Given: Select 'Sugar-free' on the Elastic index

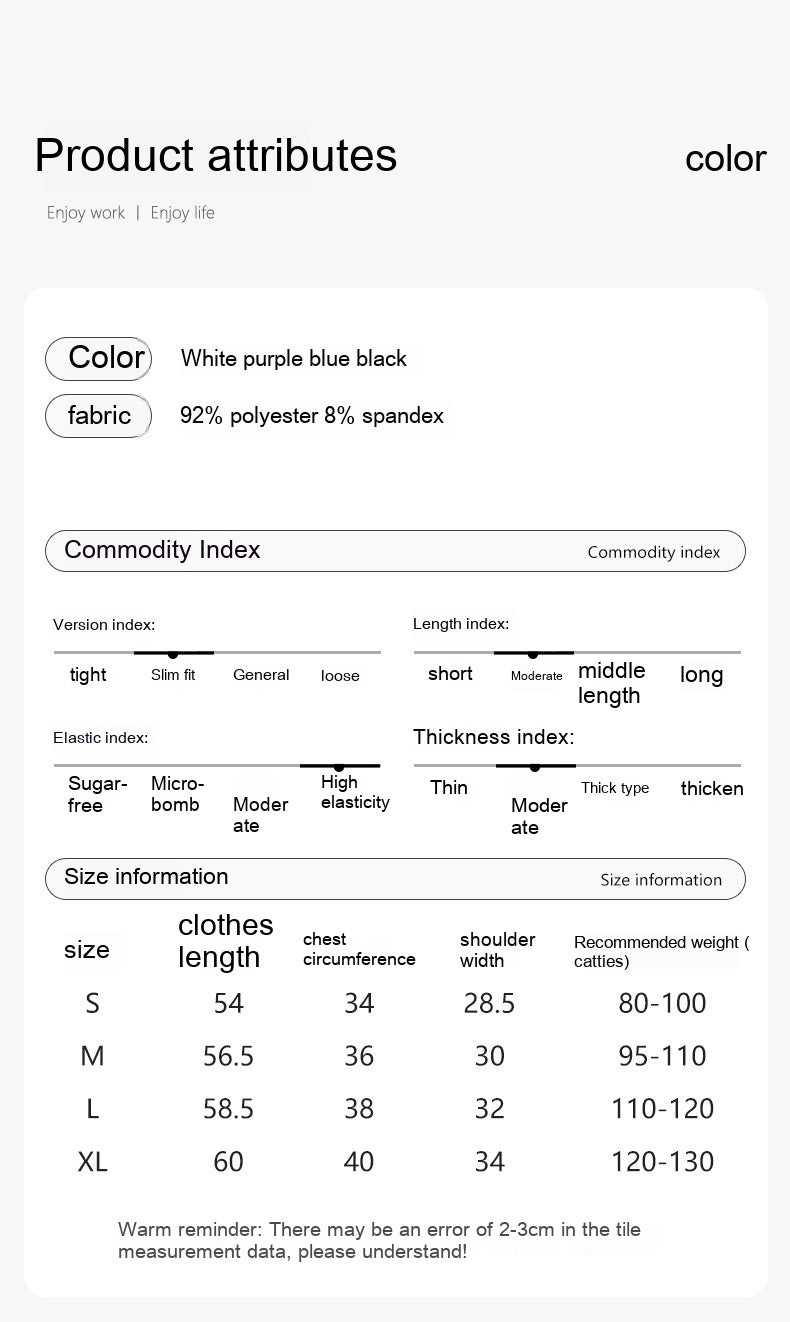Looking at the screenshot, I should 97,794.
